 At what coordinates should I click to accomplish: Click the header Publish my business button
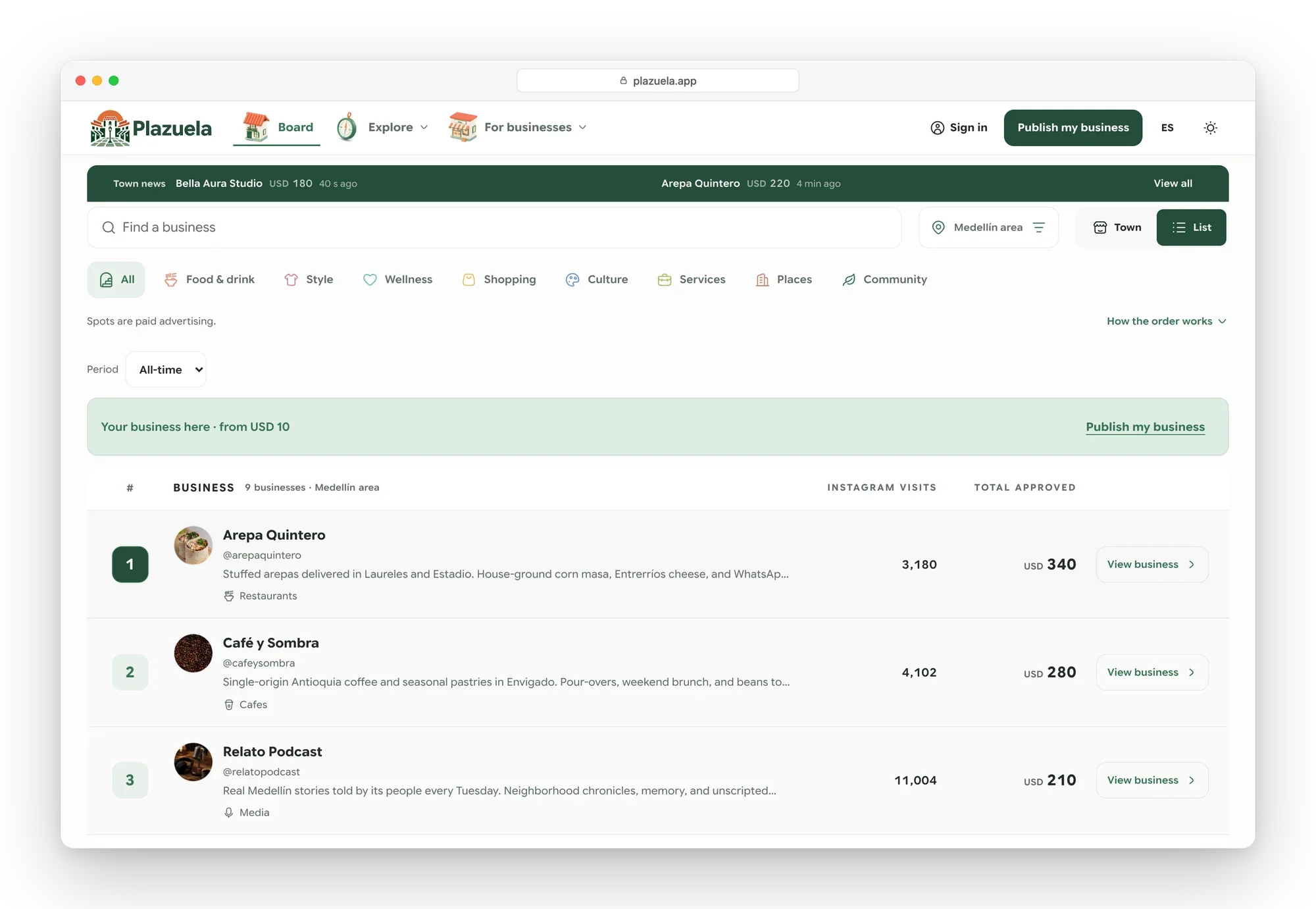tap(1073, 128)
